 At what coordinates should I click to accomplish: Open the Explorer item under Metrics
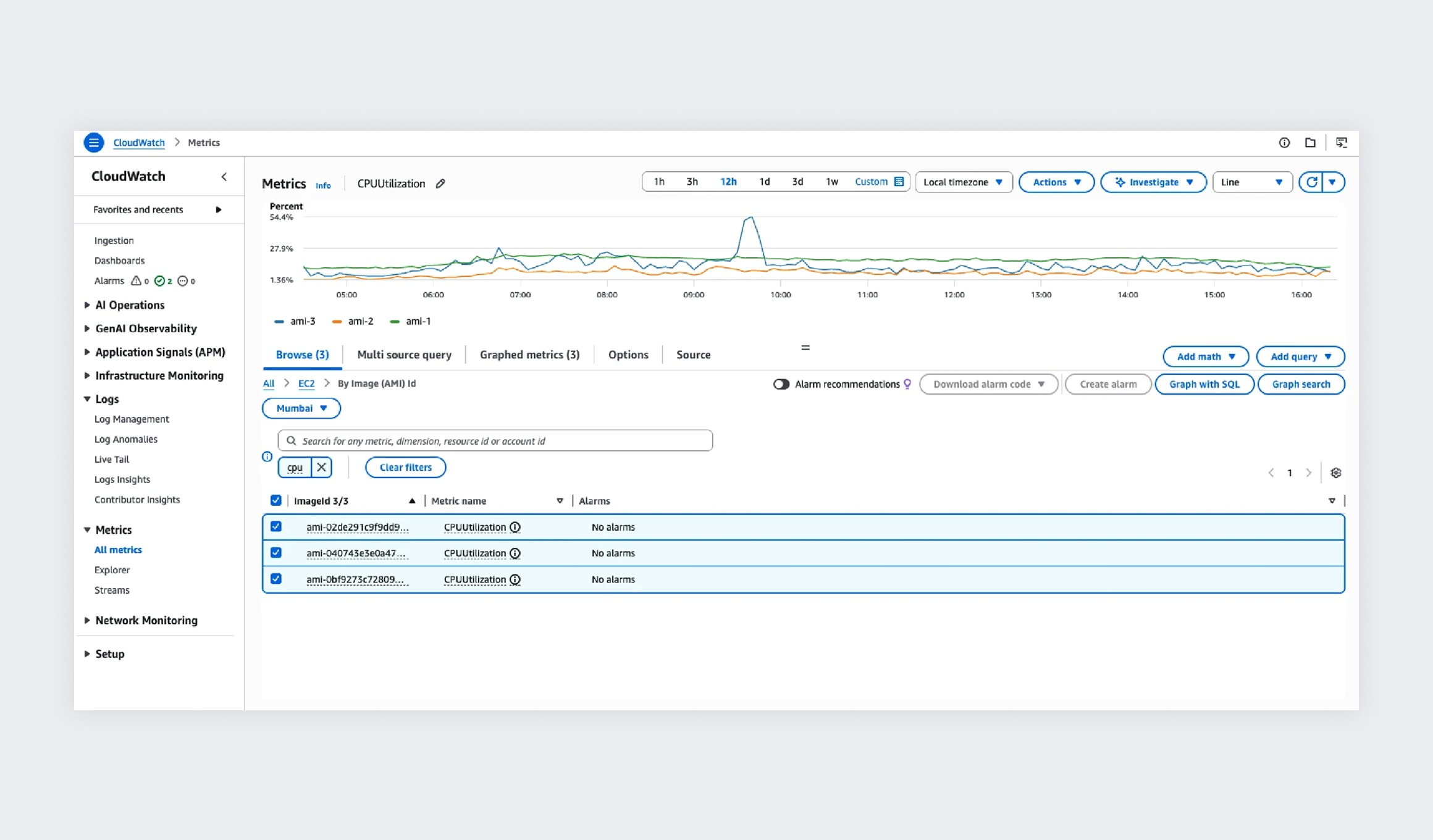click(112, 570)
